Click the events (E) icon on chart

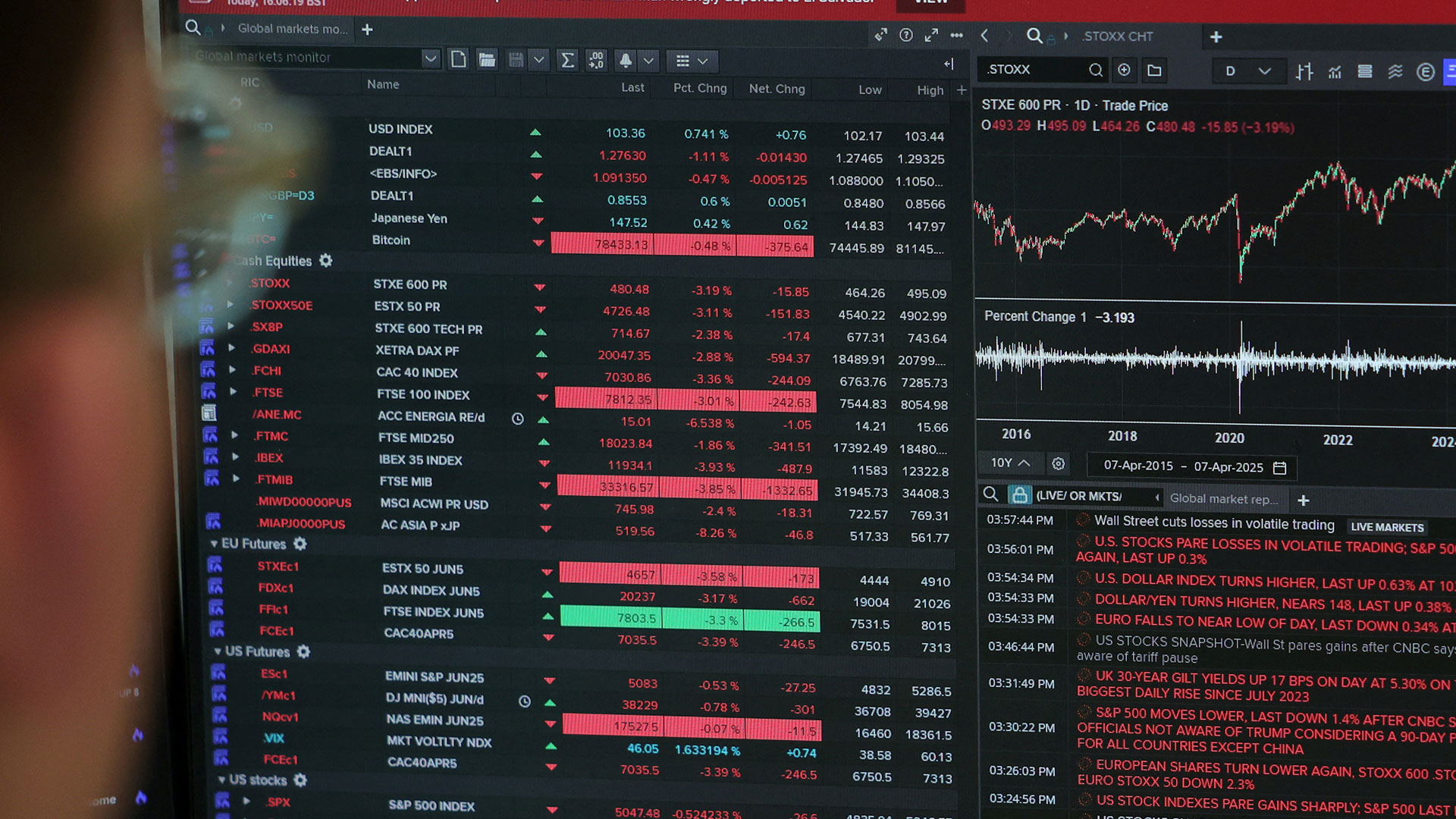(1425, 72)
